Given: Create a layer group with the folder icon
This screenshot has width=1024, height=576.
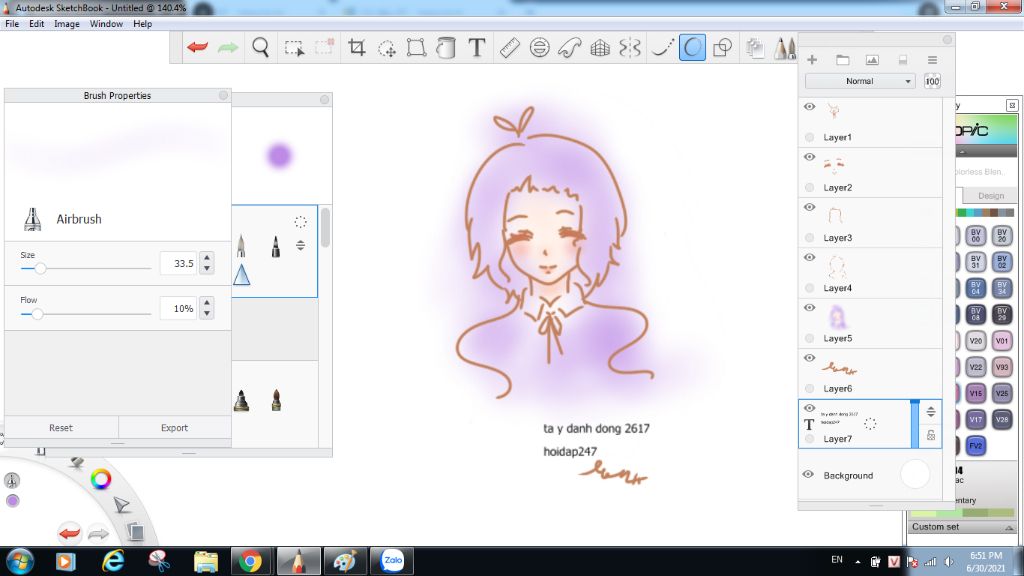Looking at the screenshot, I should click(842, 60).
